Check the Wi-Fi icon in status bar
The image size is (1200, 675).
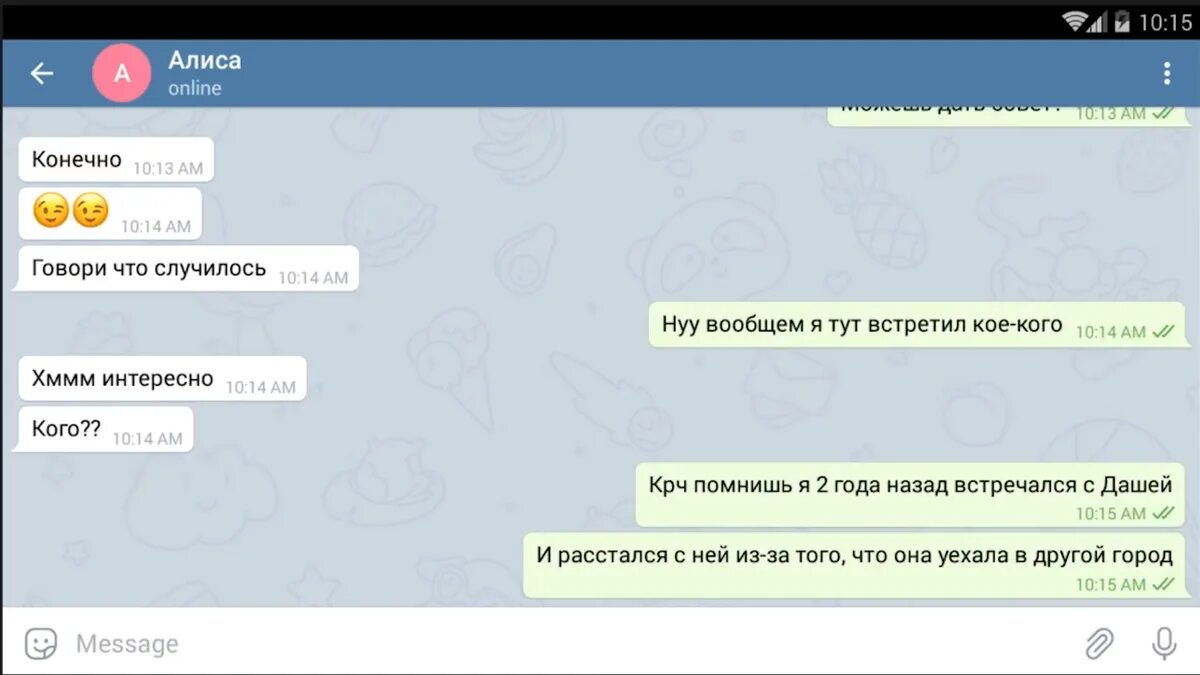click(x=1075, y=21)
